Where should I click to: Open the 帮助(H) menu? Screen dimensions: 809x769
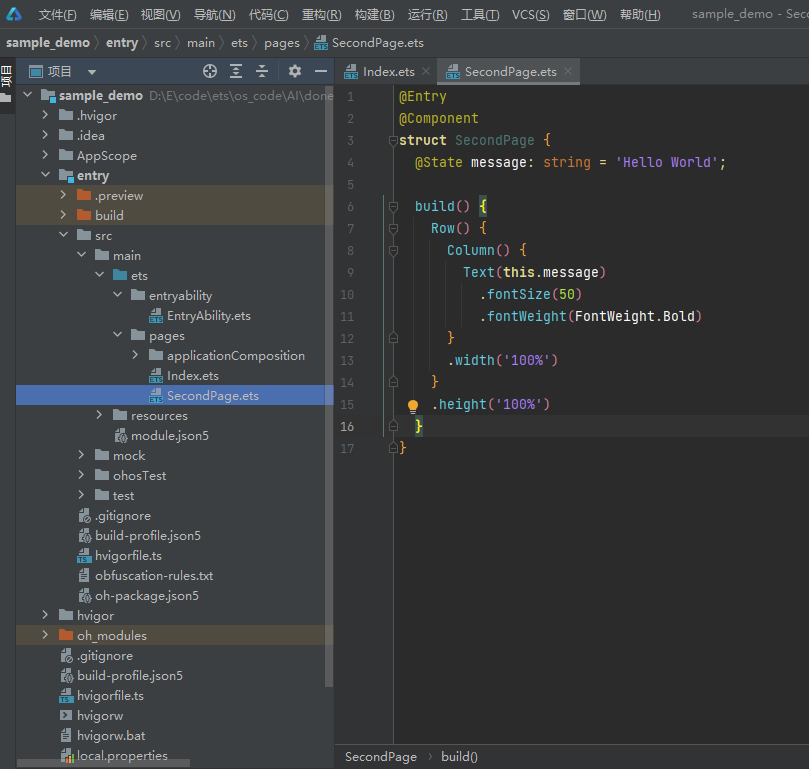click(640, 14)
